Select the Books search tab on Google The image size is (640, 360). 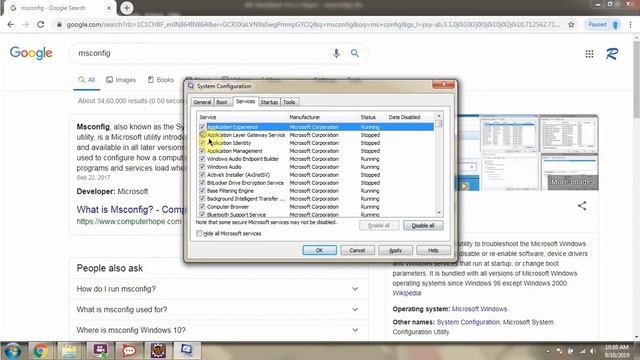pyautogui.click(x=161, y=80)
